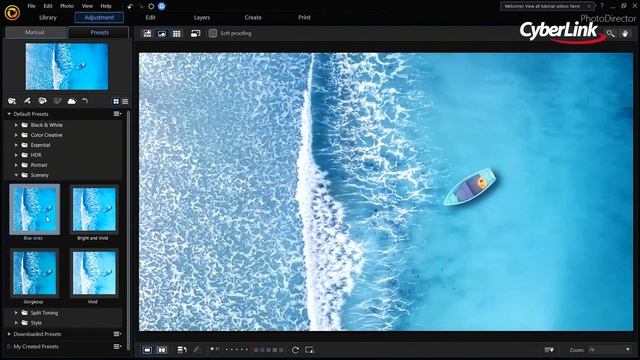
Task: Click the color label swatches at bottom
Action: [268, 350]
